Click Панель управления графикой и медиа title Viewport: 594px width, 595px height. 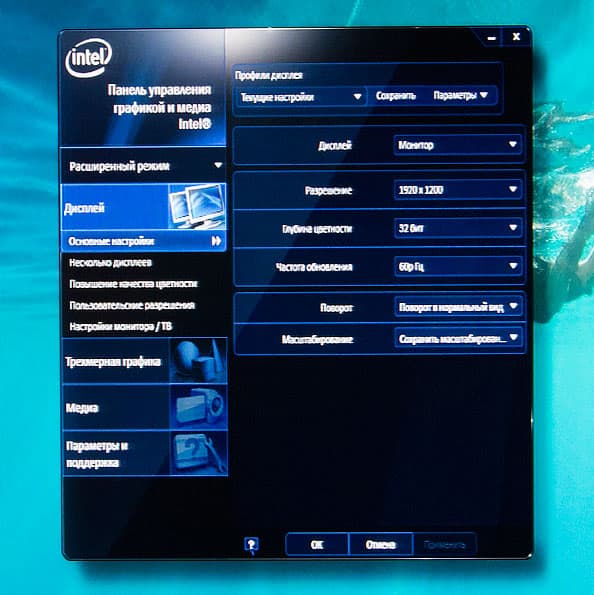[159, 107]
